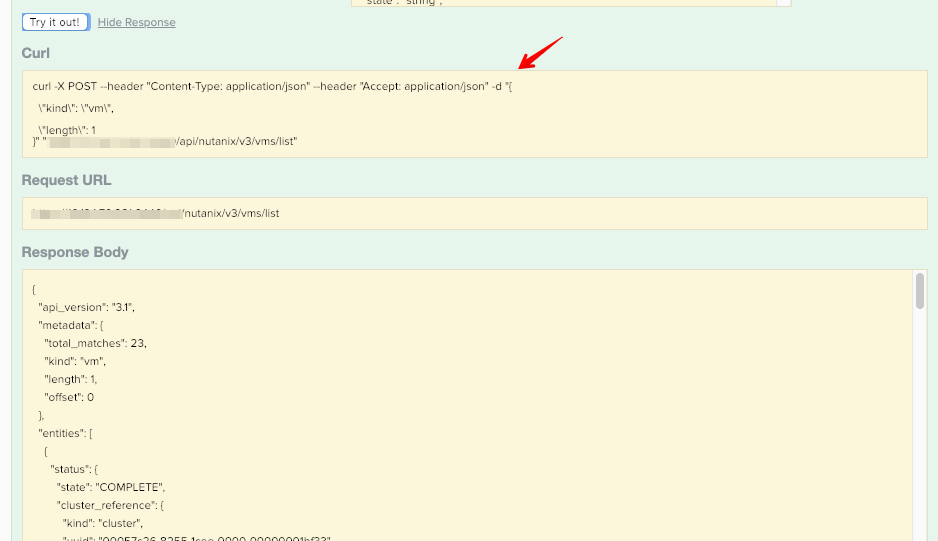The image size is (938, 541).
Task: Click the "offset": 0 line
Action: pos(69,397)
